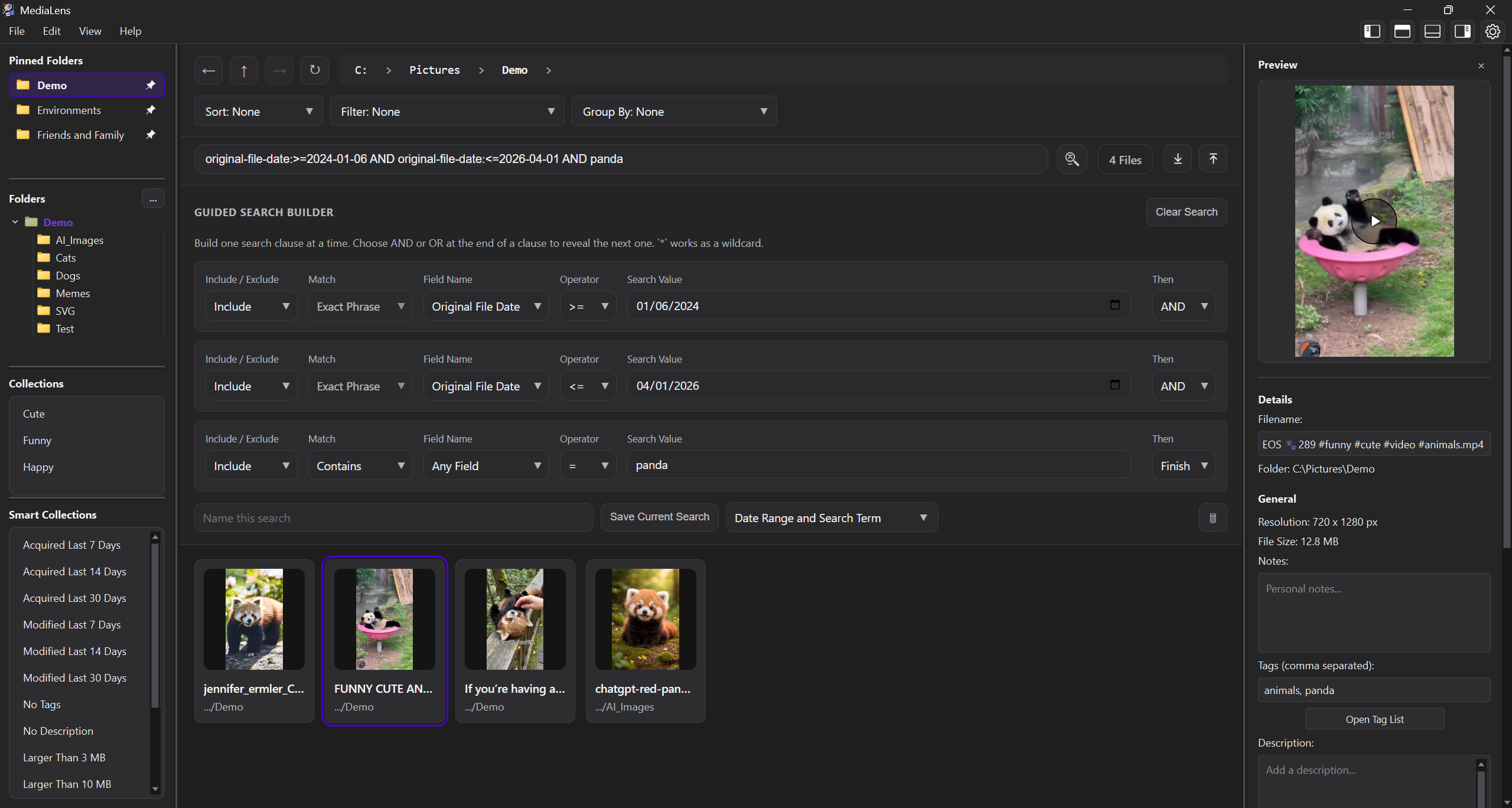Import files using the upload arrow icon
This screenshot has width=1512, height=808.
[1213, 158]
